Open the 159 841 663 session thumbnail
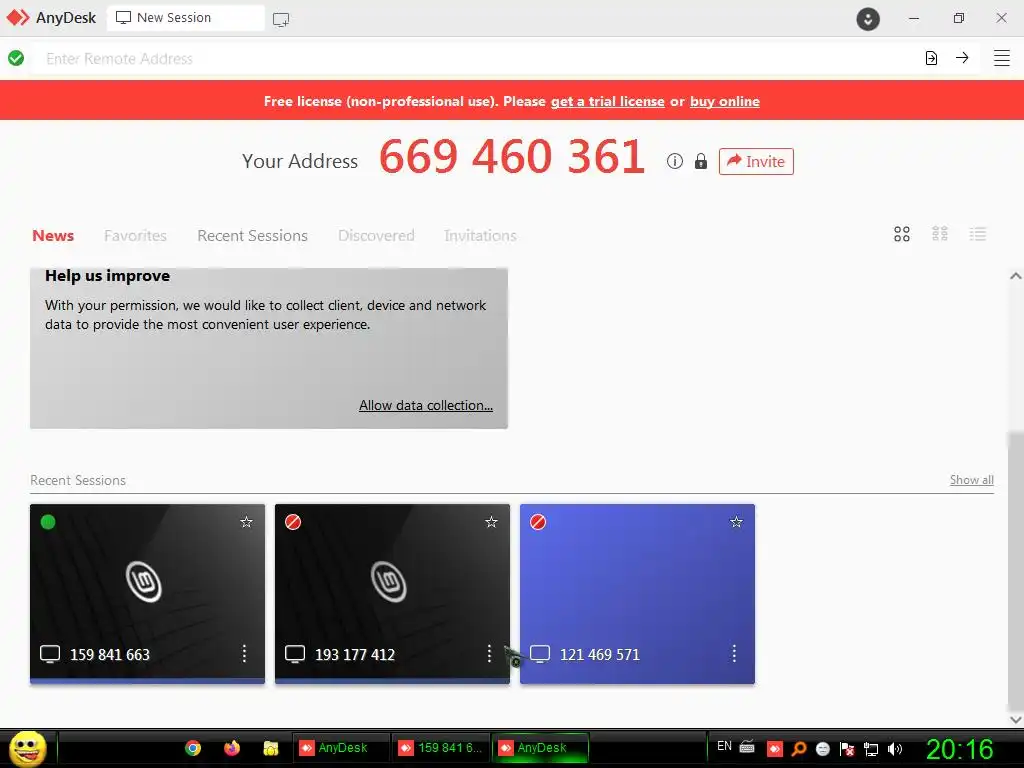This screenshot has width=1024, height=768. tap(148, 594)
